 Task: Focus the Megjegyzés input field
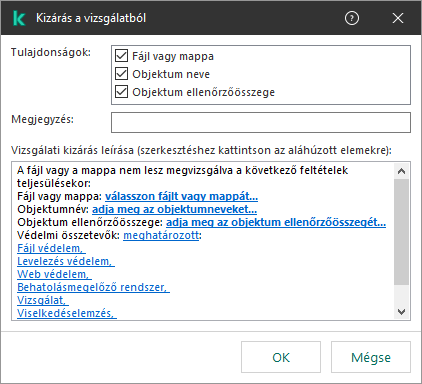(x=261, y=122)
